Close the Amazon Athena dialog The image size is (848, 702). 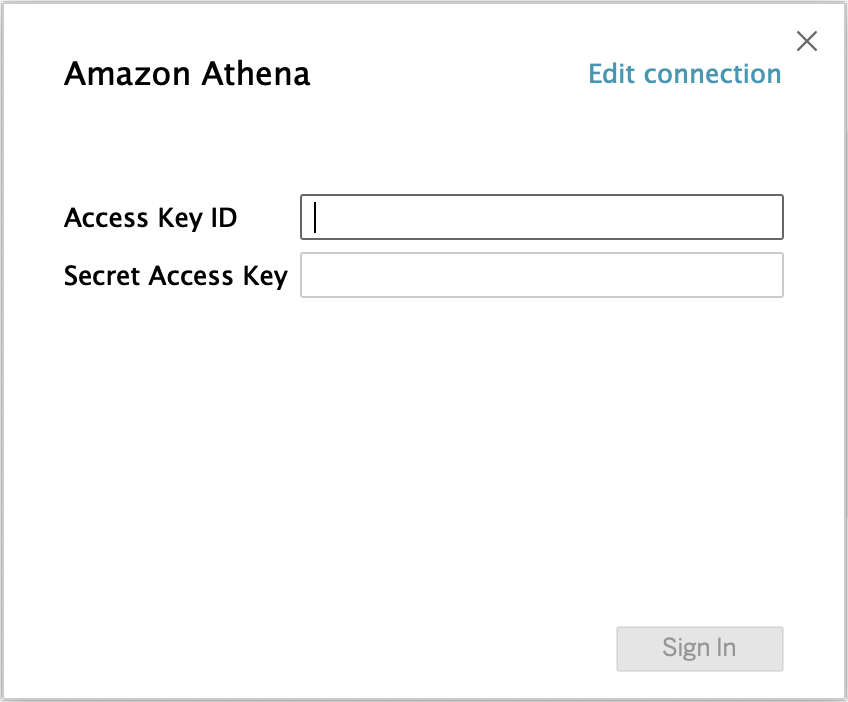pos(806,41)
